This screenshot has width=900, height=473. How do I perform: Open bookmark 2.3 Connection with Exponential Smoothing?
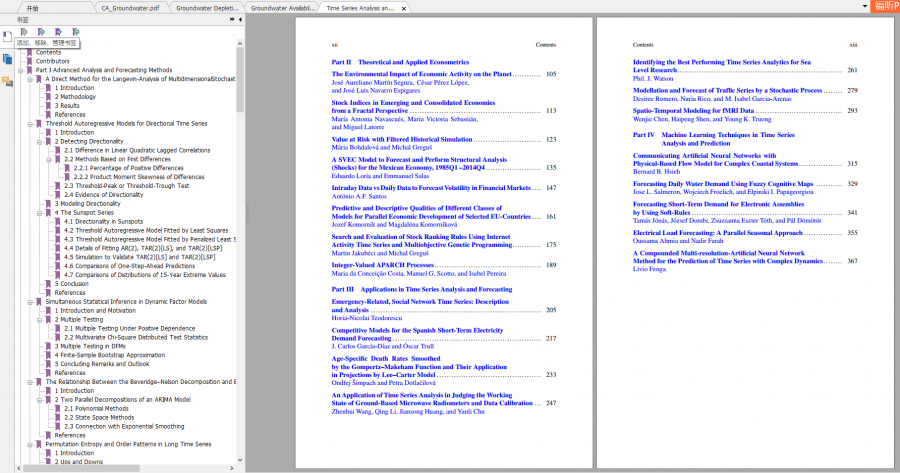point(124,427)
